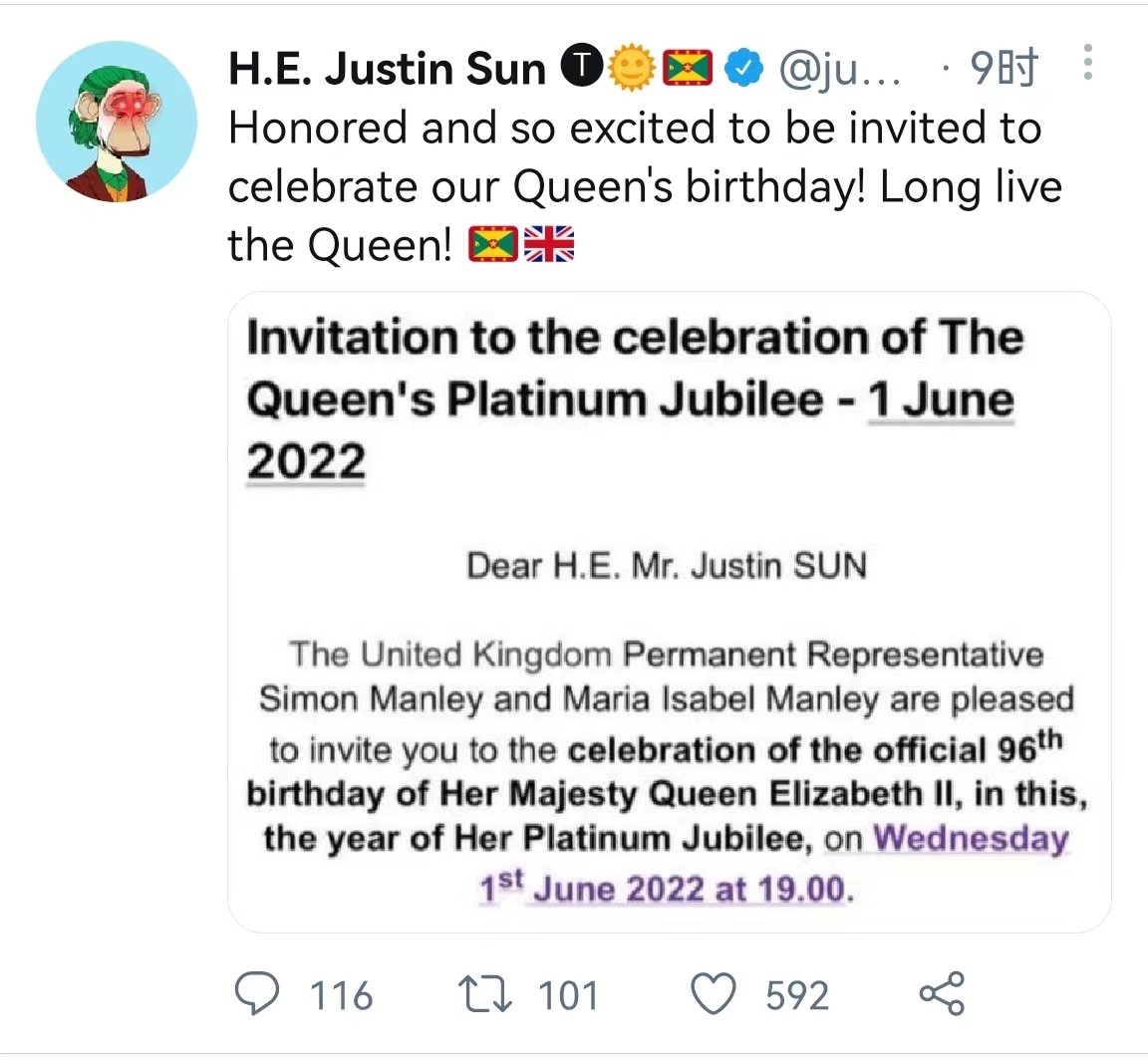The image size is (1148, 1060).
Task: Click the UK flag emoji in tweet
Action: click(549, 244)
